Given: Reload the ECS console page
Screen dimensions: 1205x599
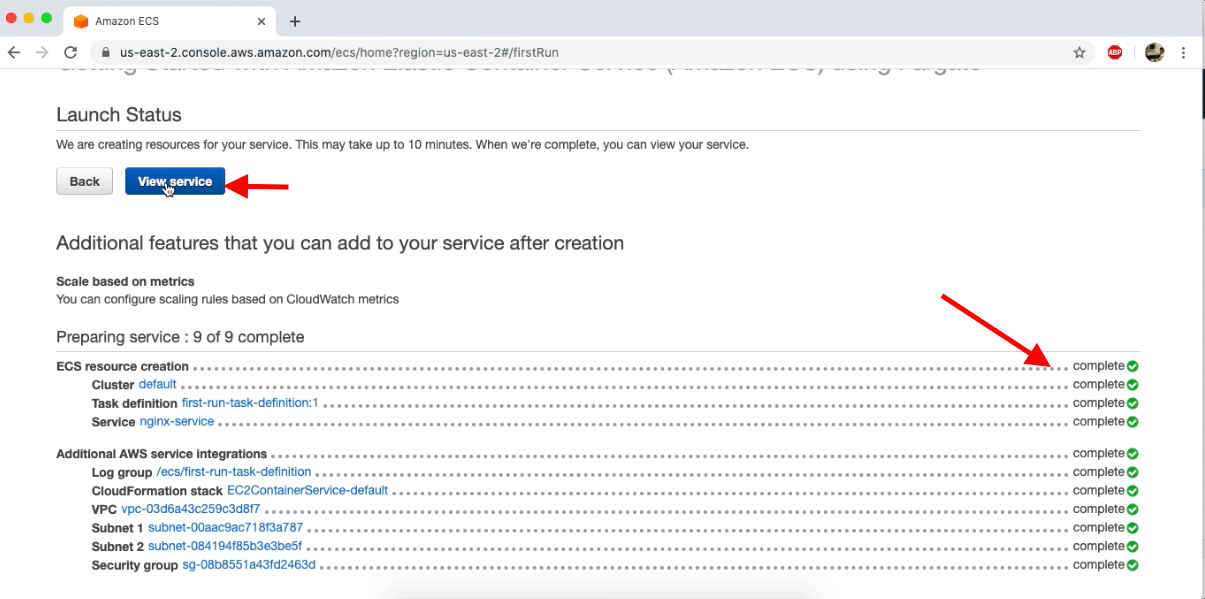Looking at the screenshot, I should (x=68, y=52).
